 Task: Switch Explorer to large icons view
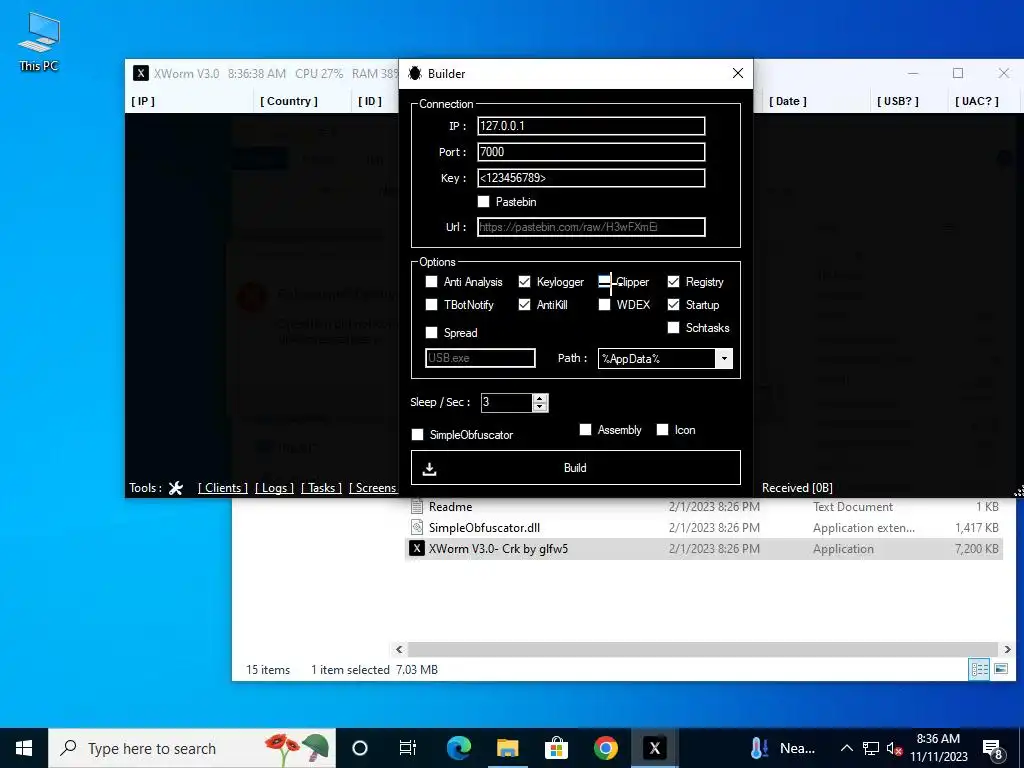(1001, 669)
